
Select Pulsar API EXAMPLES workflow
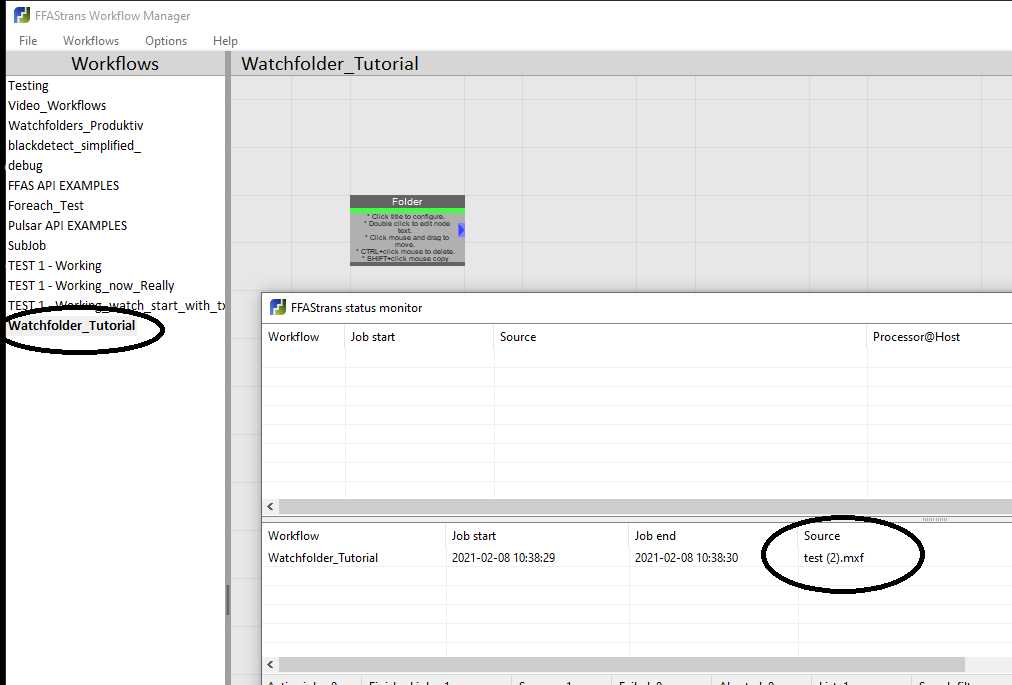click(68, 225)
